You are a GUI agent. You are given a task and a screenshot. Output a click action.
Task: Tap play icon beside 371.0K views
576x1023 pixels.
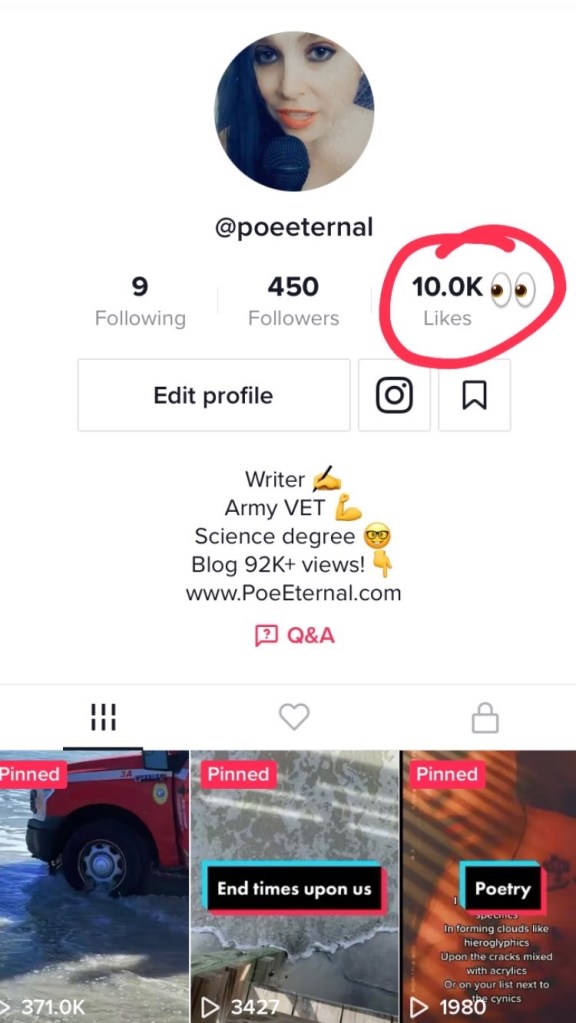(x=7, y=1007)
